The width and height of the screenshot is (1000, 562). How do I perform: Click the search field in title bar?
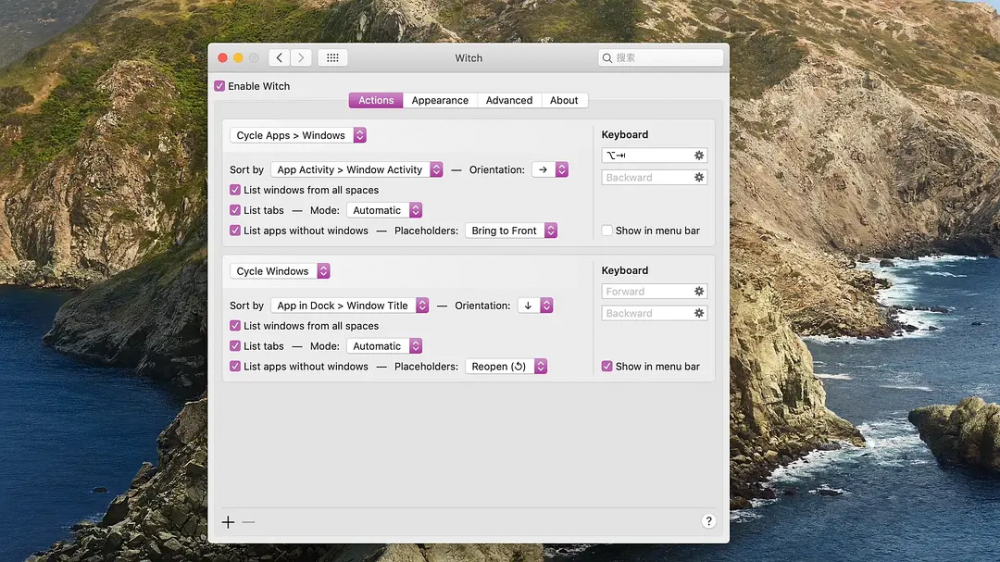pos(660,58)
